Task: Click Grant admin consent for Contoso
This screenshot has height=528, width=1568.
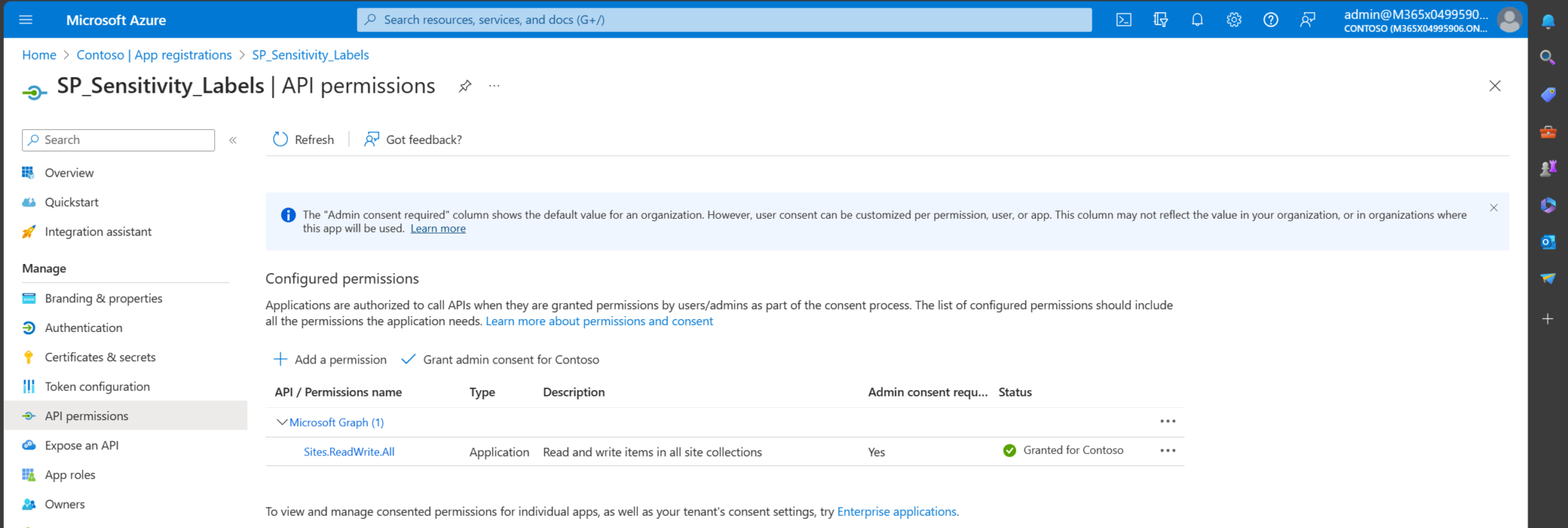Action: click(501, 360)
